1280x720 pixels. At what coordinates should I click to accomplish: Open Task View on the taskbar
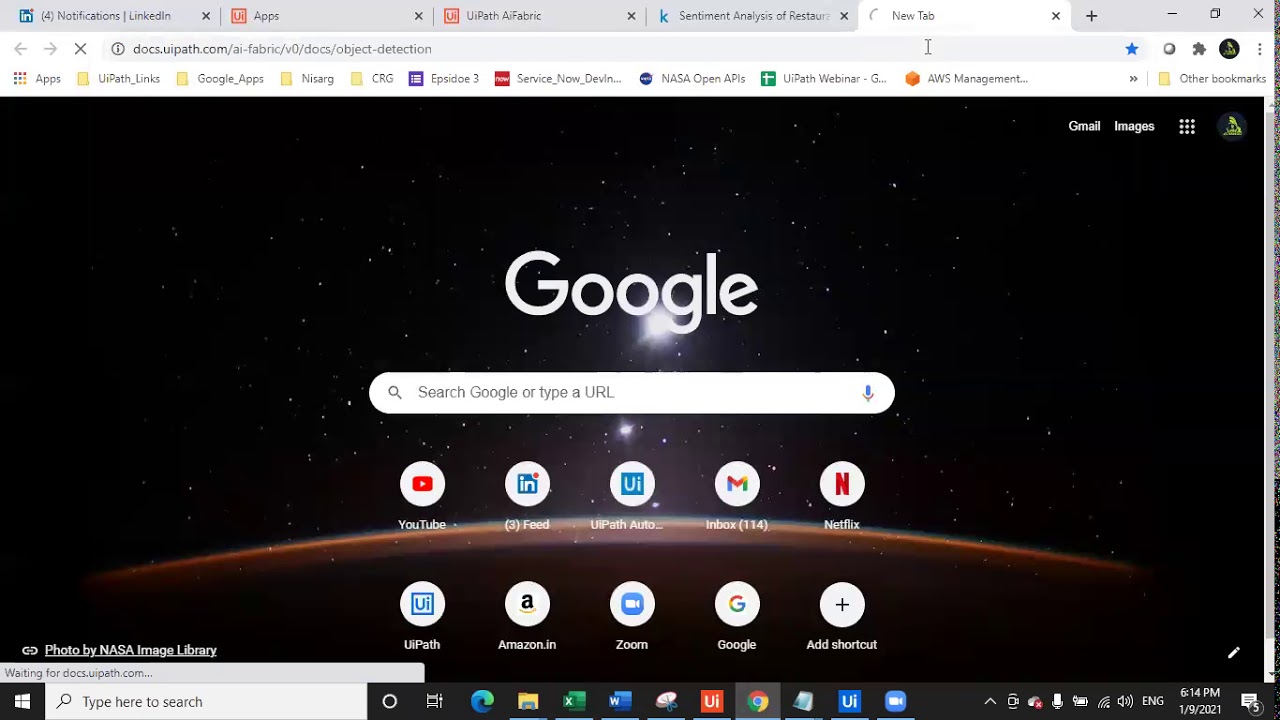tap(435, 701)
